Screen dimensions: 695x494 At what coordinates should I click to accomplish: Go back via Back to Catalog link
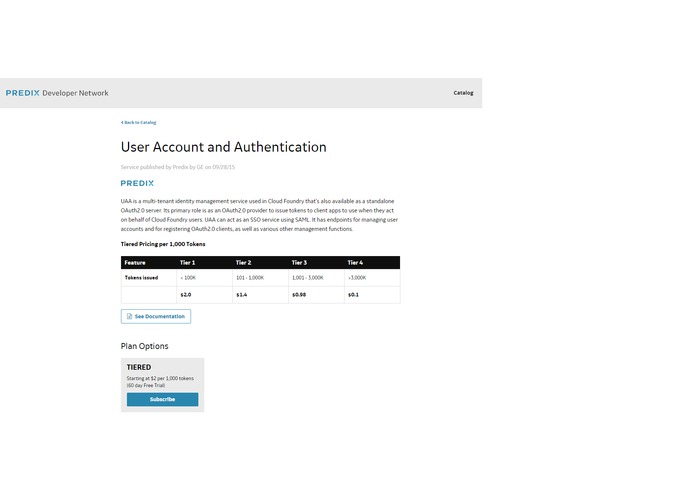138,122
